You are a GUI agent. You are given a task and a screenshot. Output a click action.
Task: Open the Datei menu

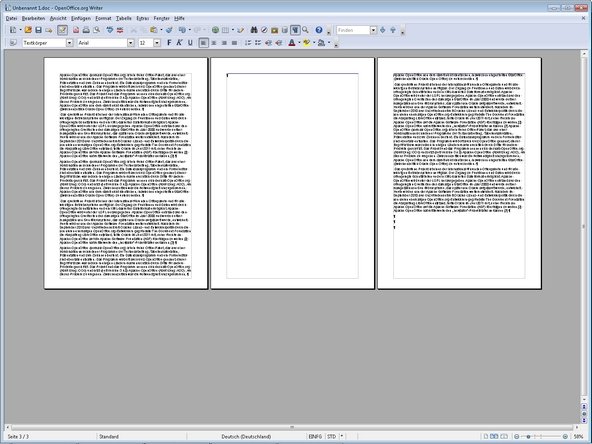click(x=11, y=18)
